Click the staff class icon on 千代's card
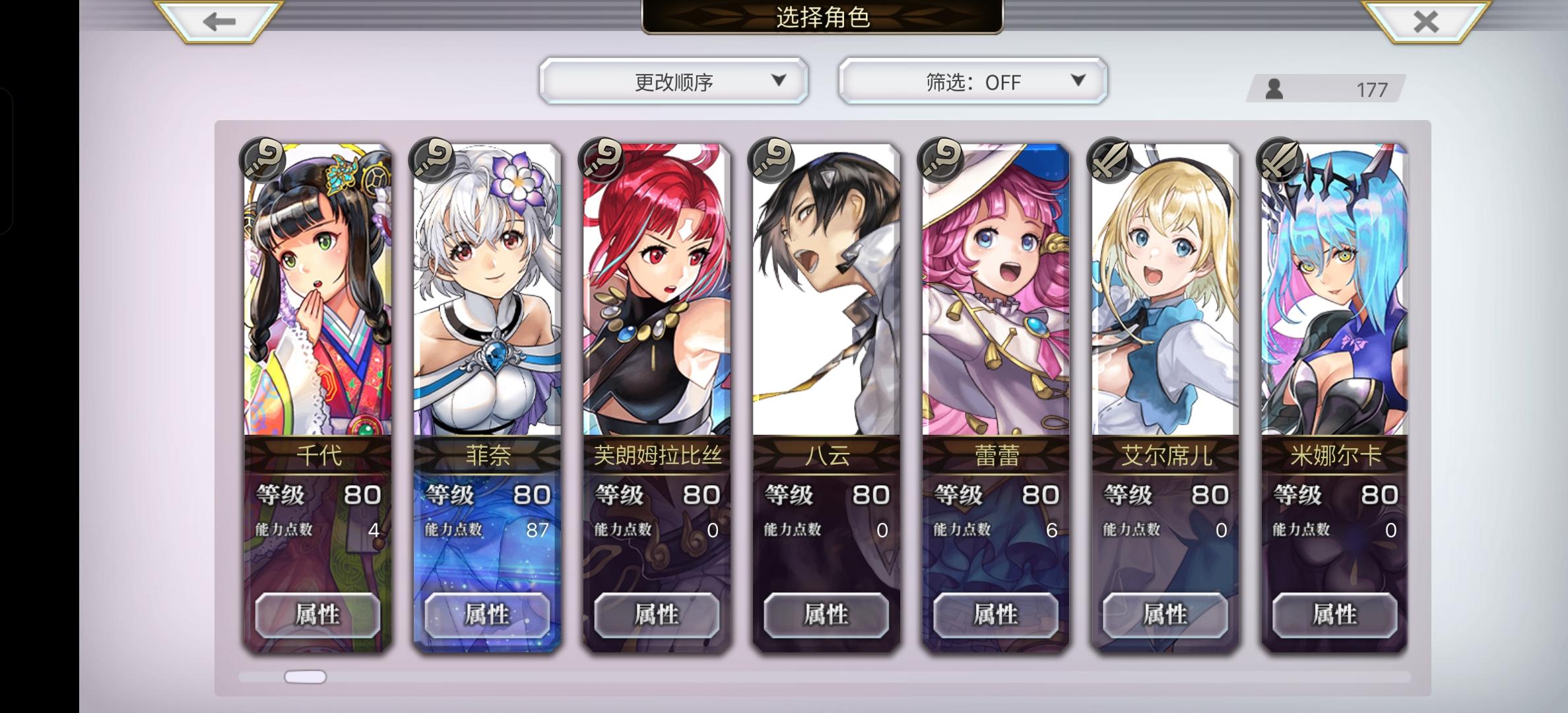The width and height of the screenshot is (1568, 713). (263, 160)
